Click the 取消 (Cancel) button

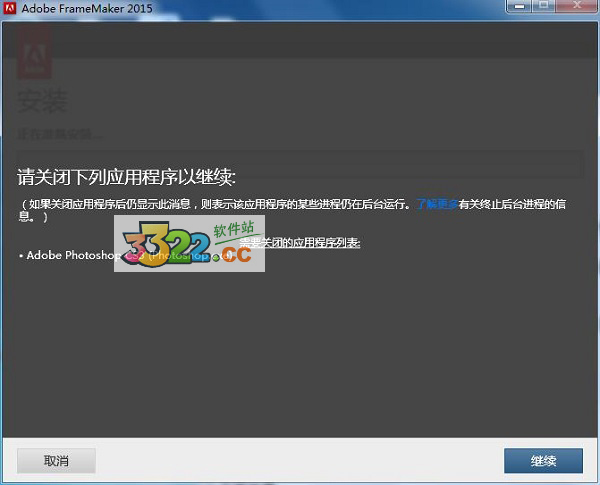pyautogui.click(x=56, y=461)
